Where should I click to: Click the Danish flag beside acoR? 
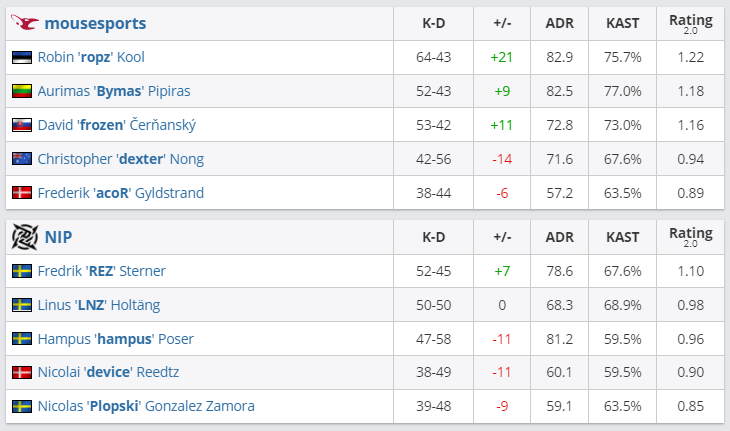22,193
